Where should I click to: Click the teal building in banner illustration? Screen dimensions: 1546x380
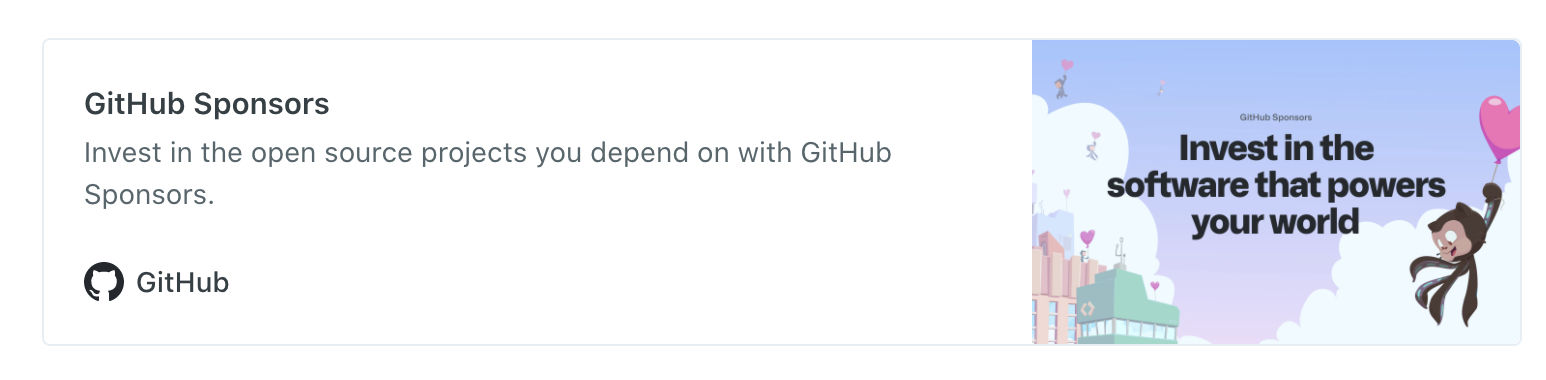1125,305
